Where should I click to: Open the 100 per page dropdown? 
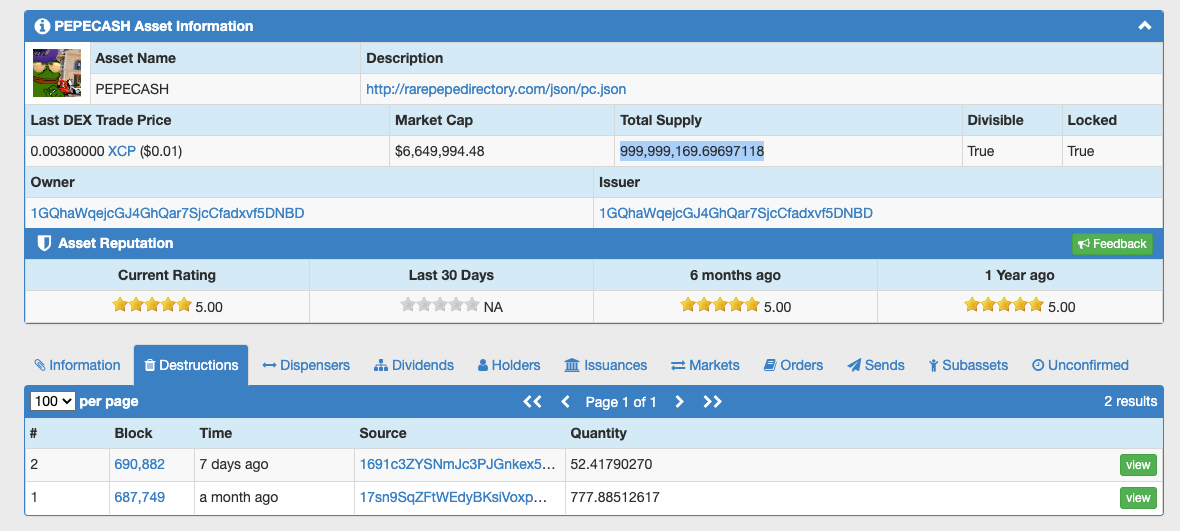point(53,401)
